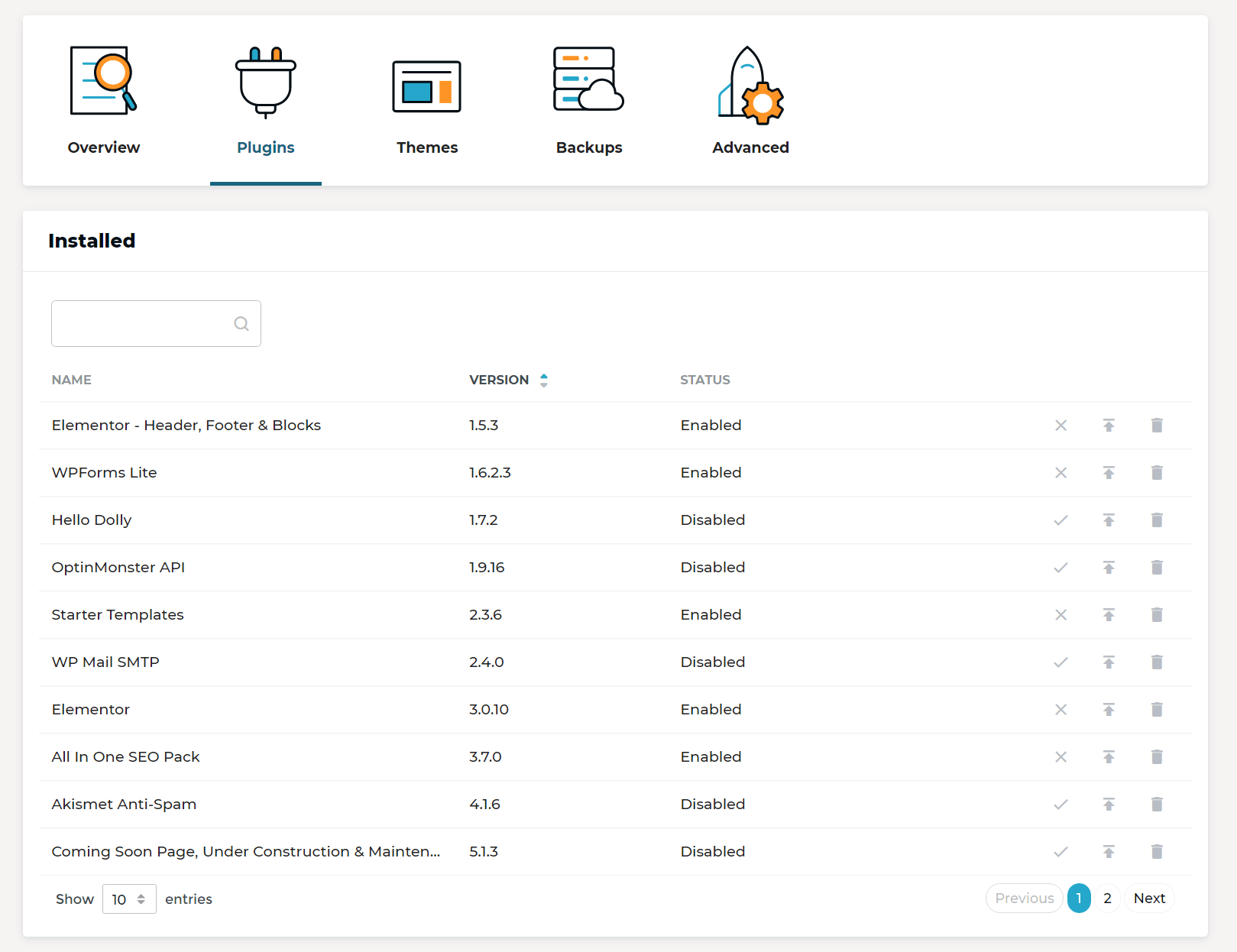Open the Advanced tab

click(x=750, y=100)
